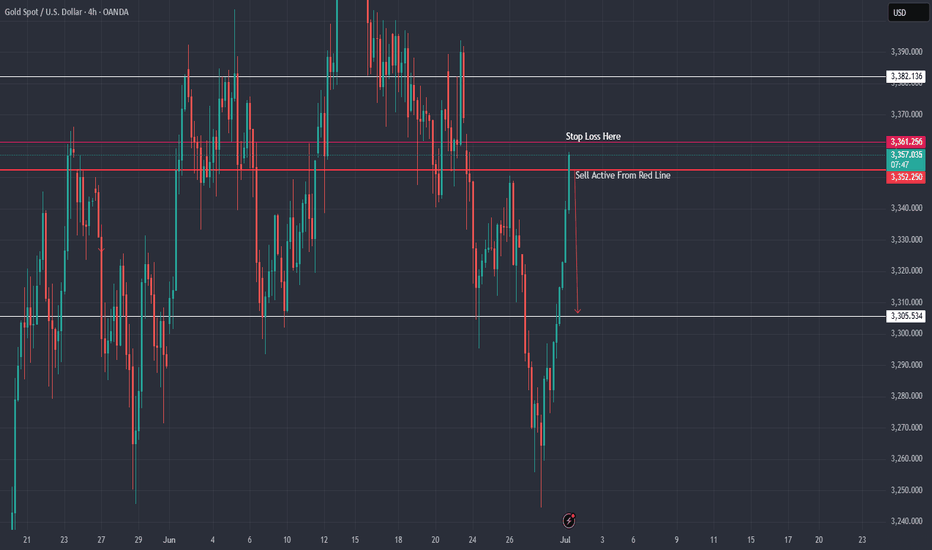The image size is (932, 550).
Task: Select the 3,382.136 price label
Action: [906, 76]
